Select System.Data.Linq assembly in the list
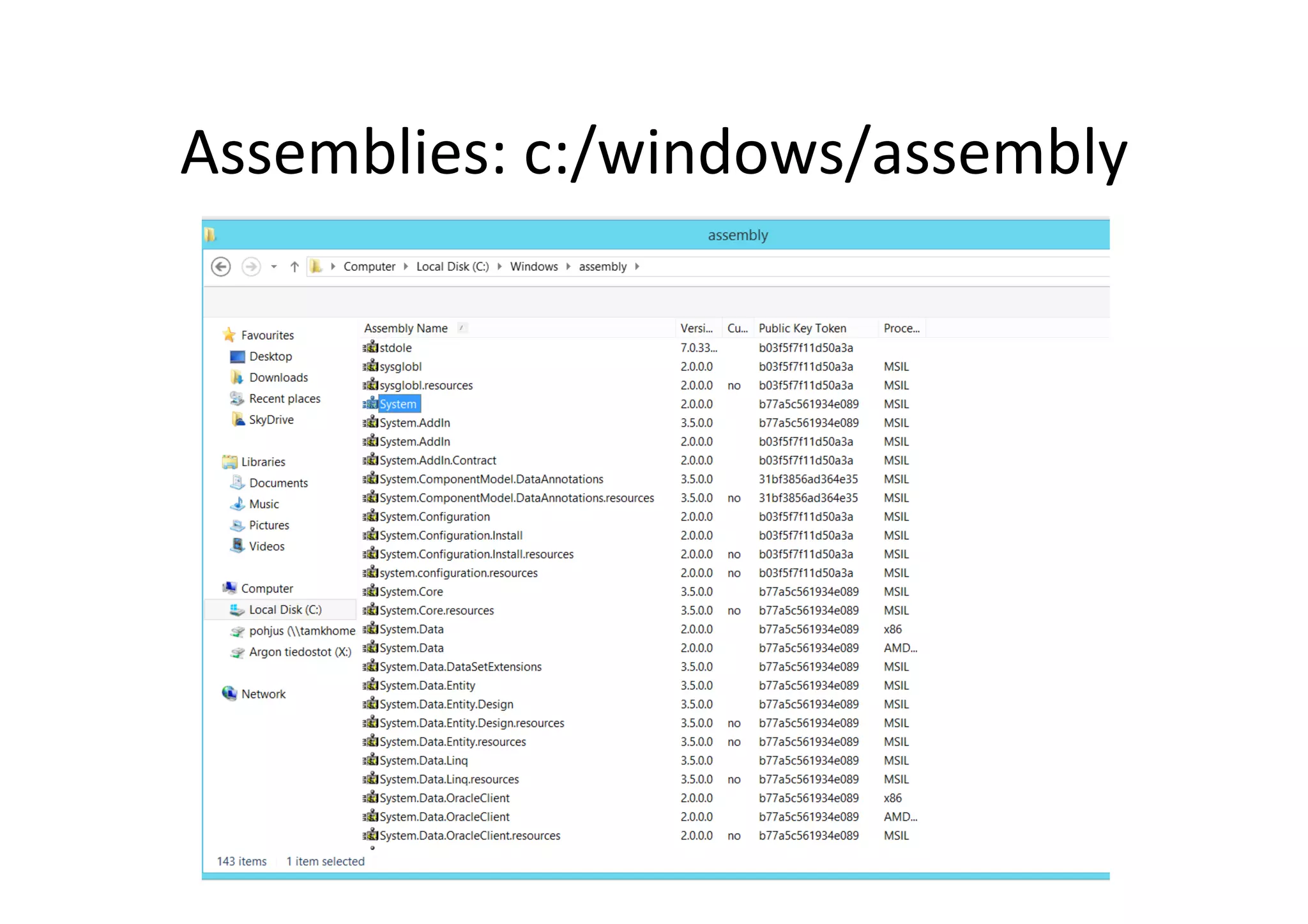This screenshot has height=924, width=1308. click(423, 761)
